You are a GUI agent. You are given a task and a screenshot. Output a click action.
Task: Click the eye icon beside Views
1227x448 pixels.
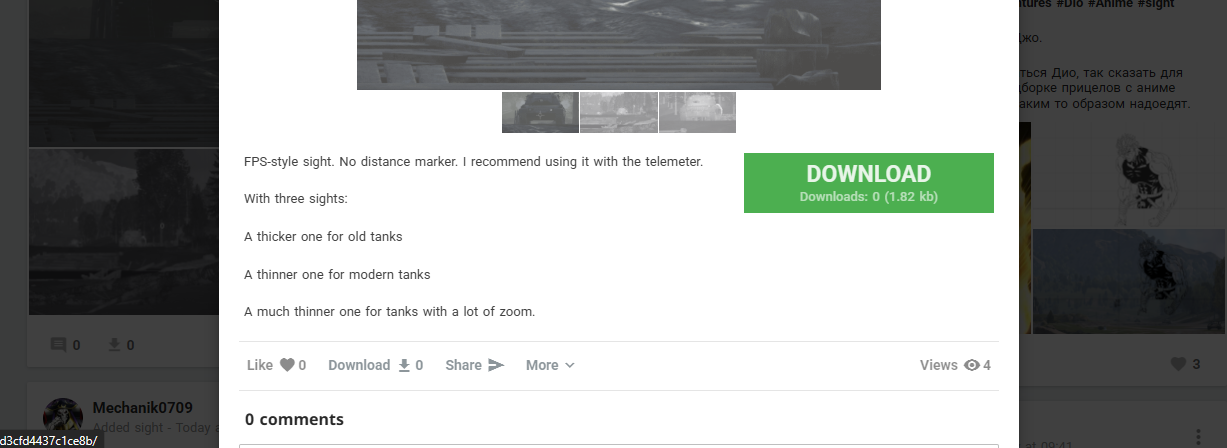coord(972,366)
